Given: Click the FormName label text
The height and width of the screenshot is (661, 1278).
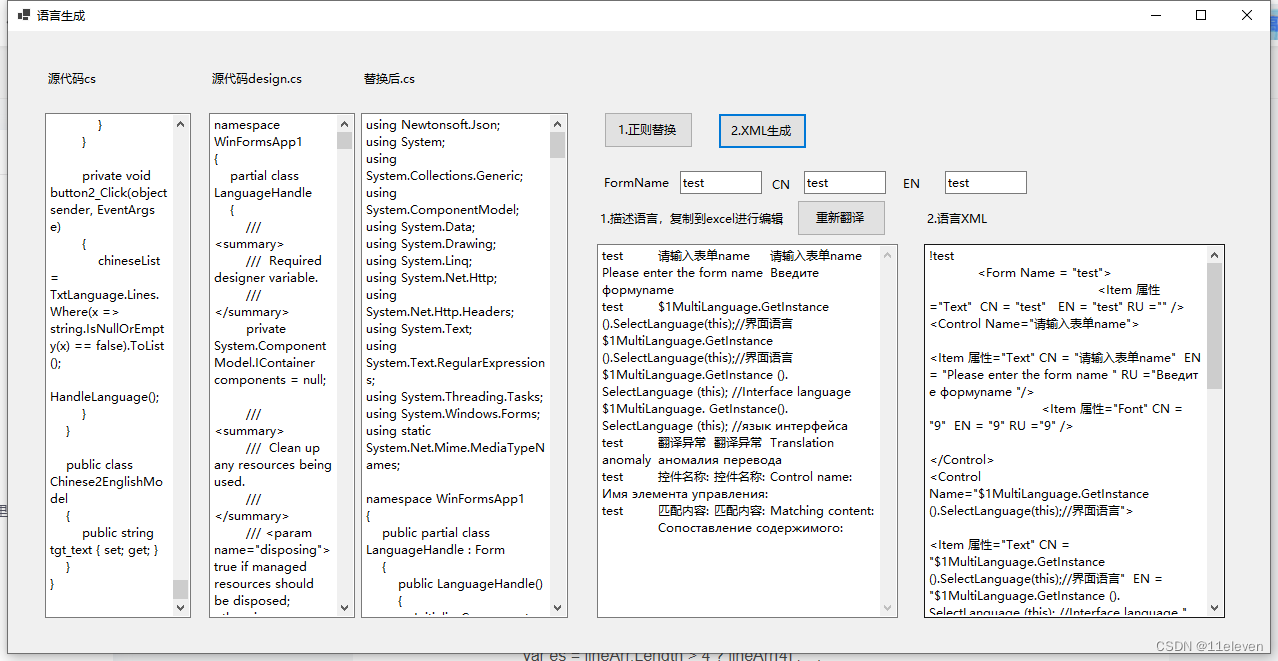Looking at the screenshot, I should coord(636,183).
